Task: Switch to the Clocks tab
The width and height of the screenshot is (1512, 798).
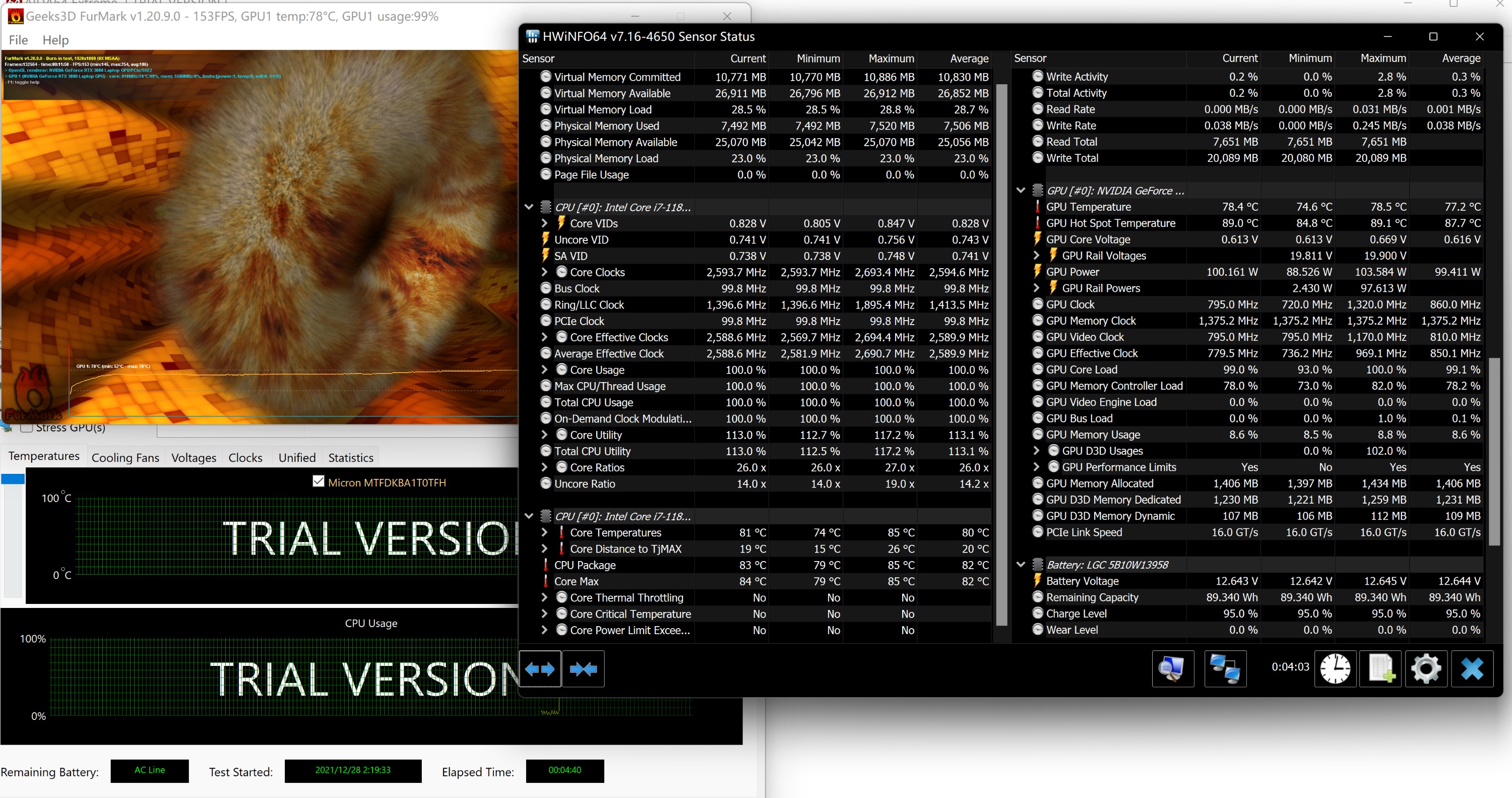Action: (245, 457)
